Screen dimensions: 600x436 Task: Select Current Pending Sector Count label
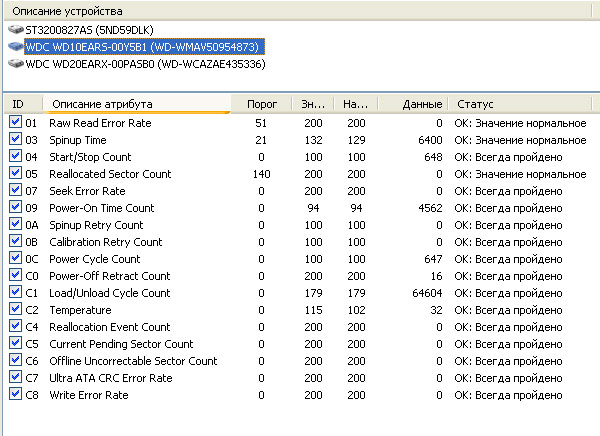coord(121,344)
